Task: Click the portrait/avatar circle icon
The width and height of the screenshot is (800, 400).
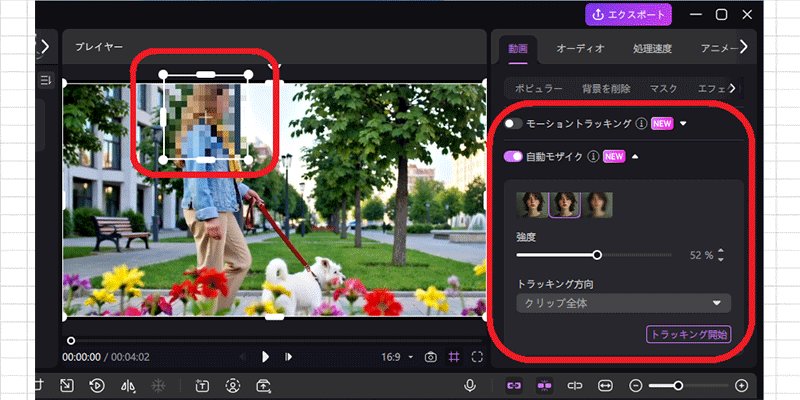Action: tap(233, 386)
